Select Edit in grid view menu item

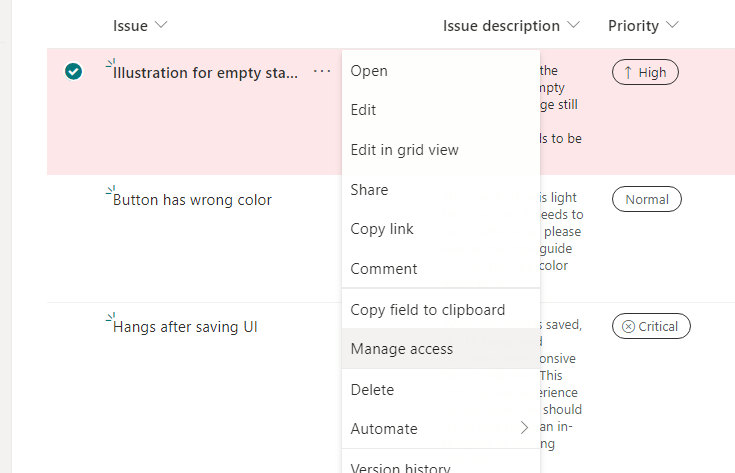[441, 150]
